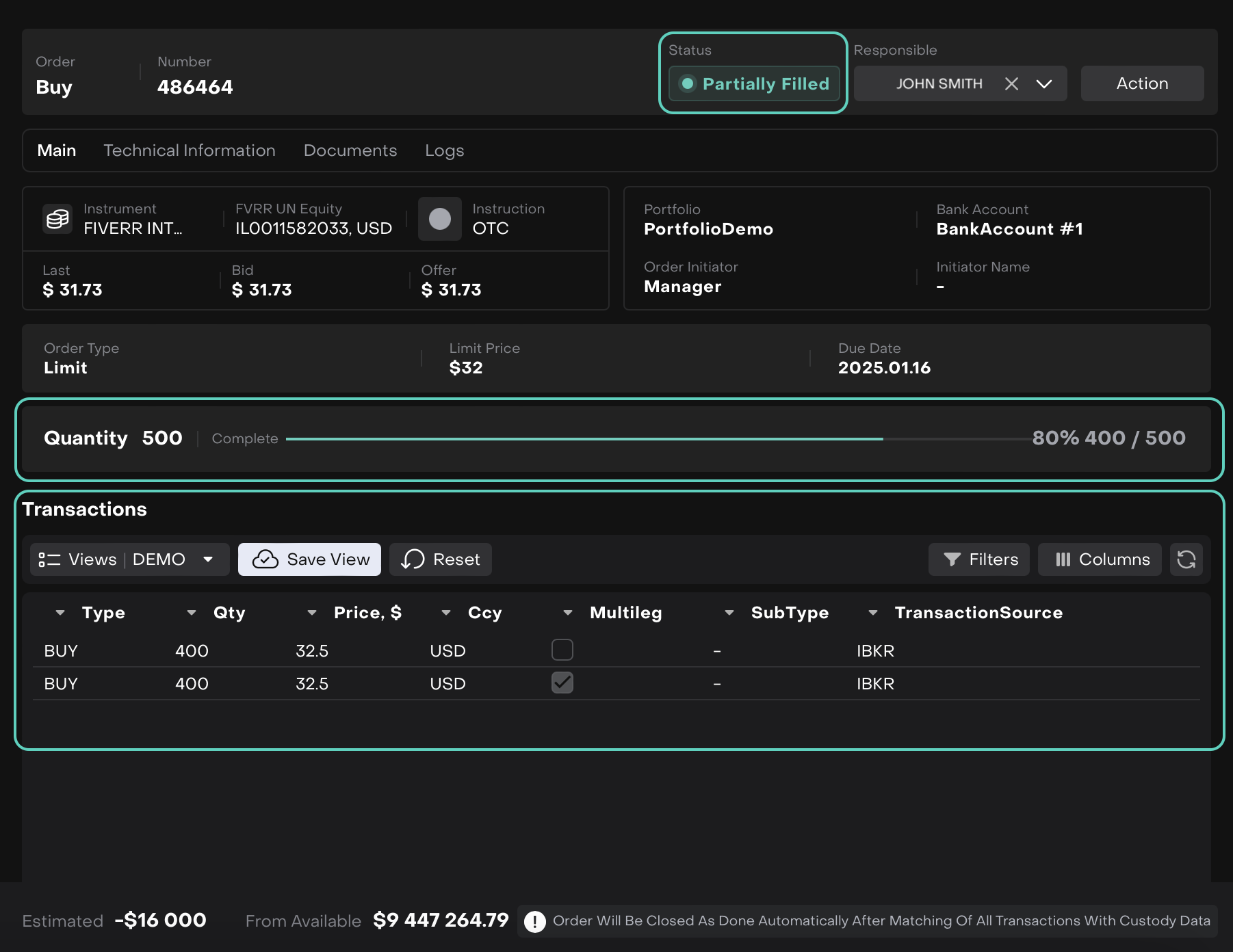
Task: Reset the transactions table view
Action: (x=440, y=559)
